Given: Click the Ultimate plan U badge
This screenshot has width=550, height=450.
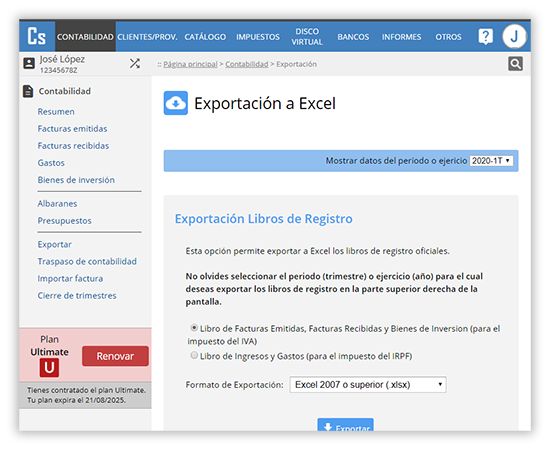Looking at the screenshot, I should tap(49, 368).
